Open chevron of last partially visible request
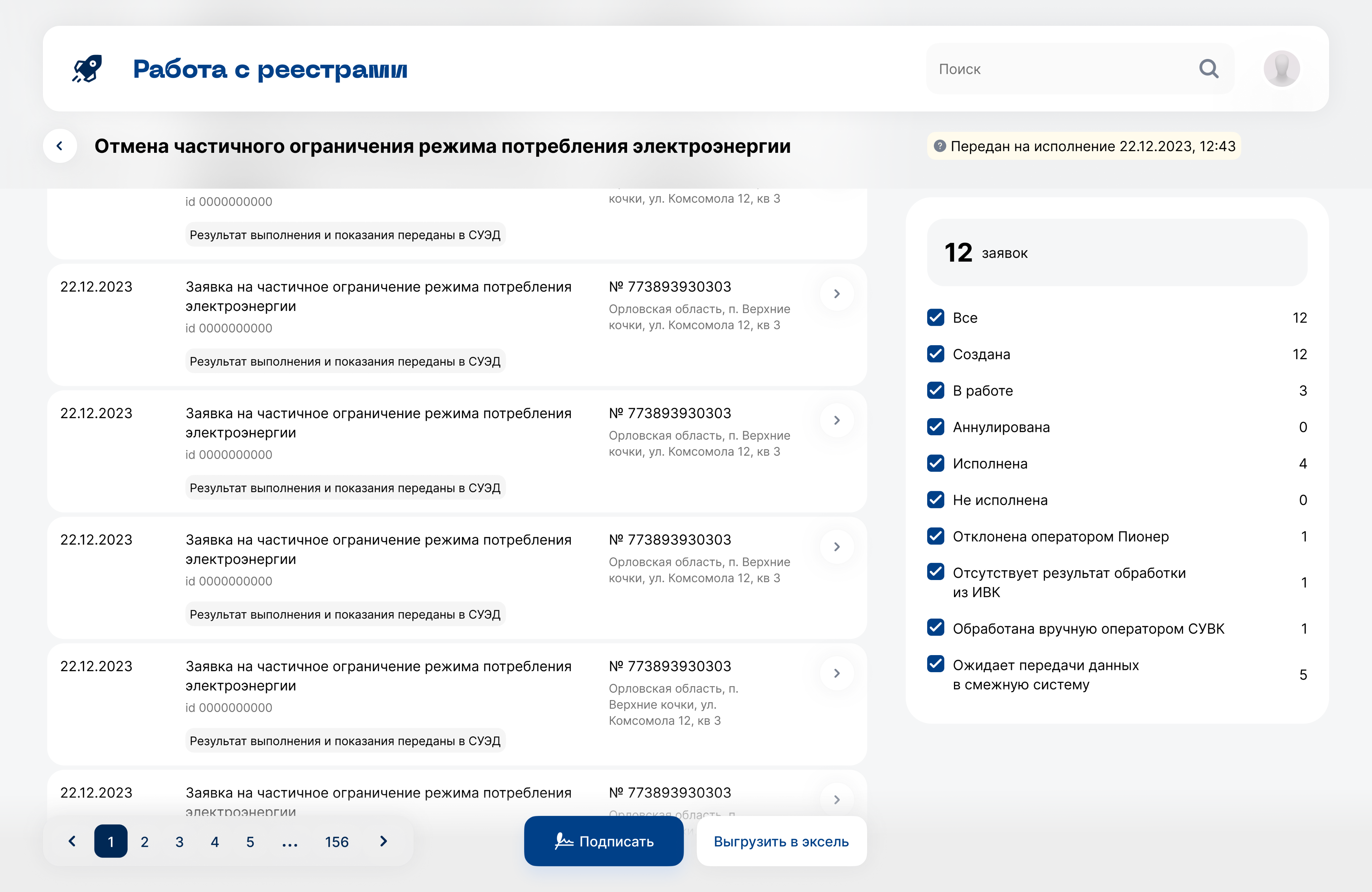This screenshot has width=1372, height=892. [836, 799]
